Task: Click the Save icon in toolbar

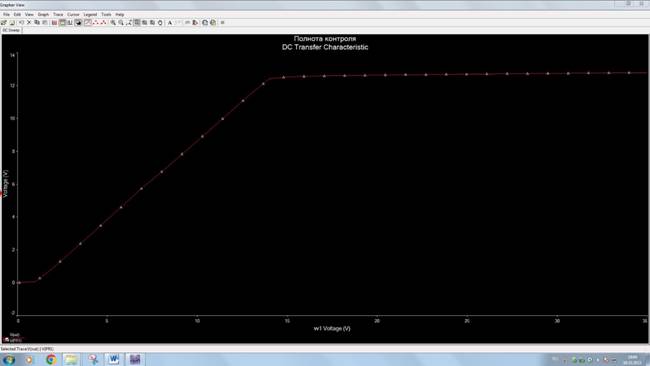Action: coord(12,22)
